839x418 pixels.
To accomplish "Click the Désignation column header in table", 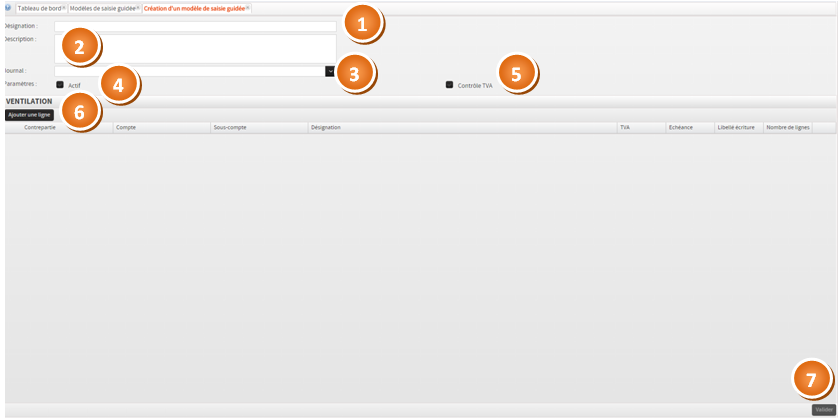I will tap(463, 127).
